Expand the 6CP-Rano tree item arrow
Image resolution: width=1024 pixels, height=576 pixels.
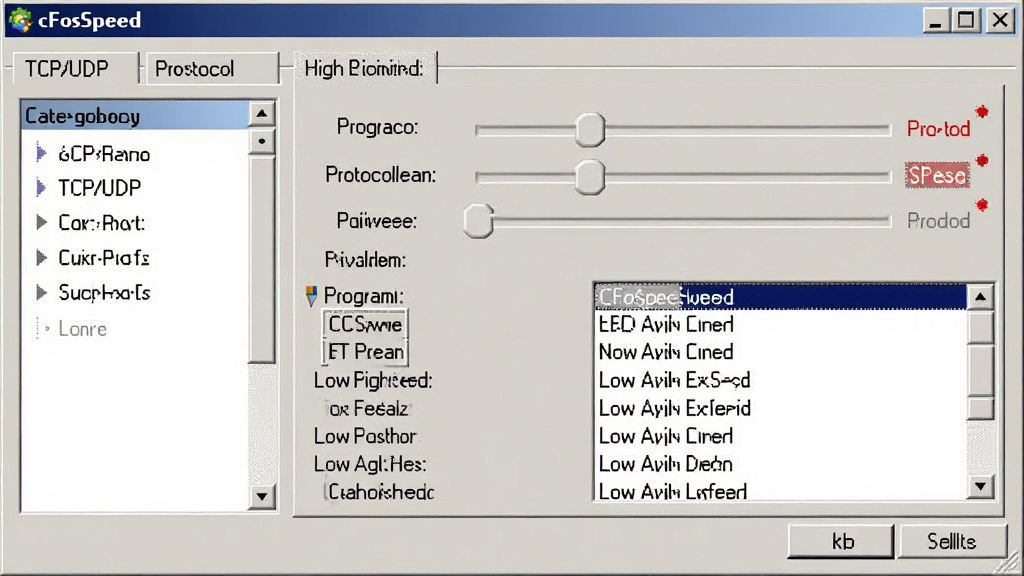(41, 153)
